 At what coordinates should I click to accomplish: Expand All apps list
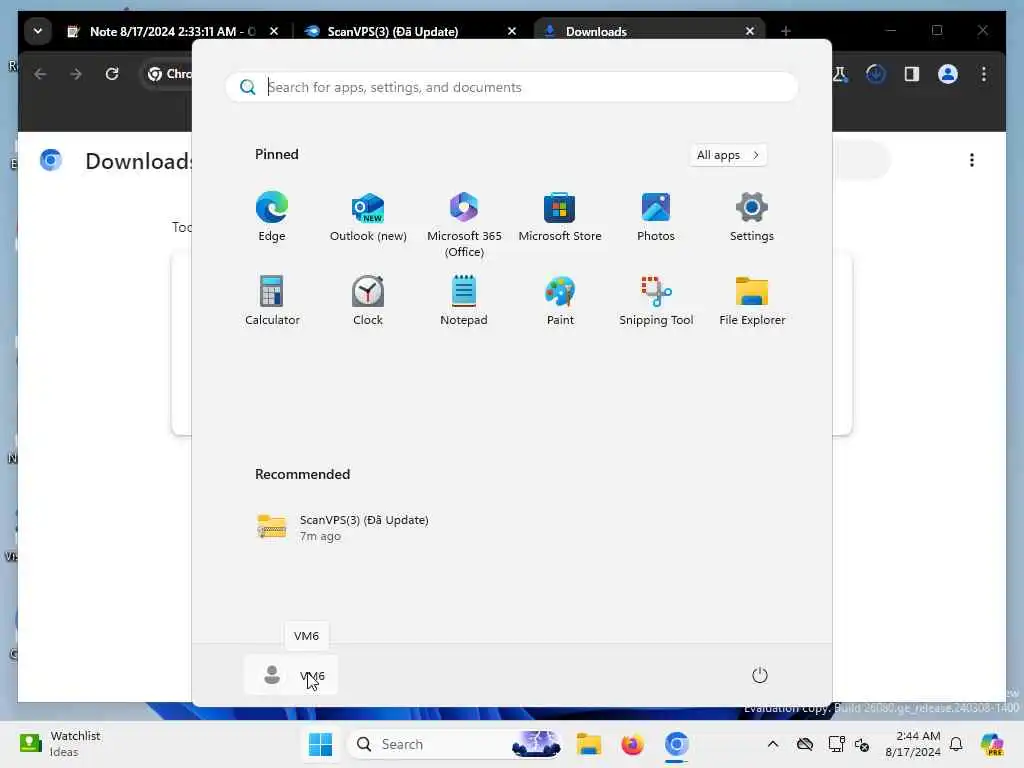coord(728,155)
